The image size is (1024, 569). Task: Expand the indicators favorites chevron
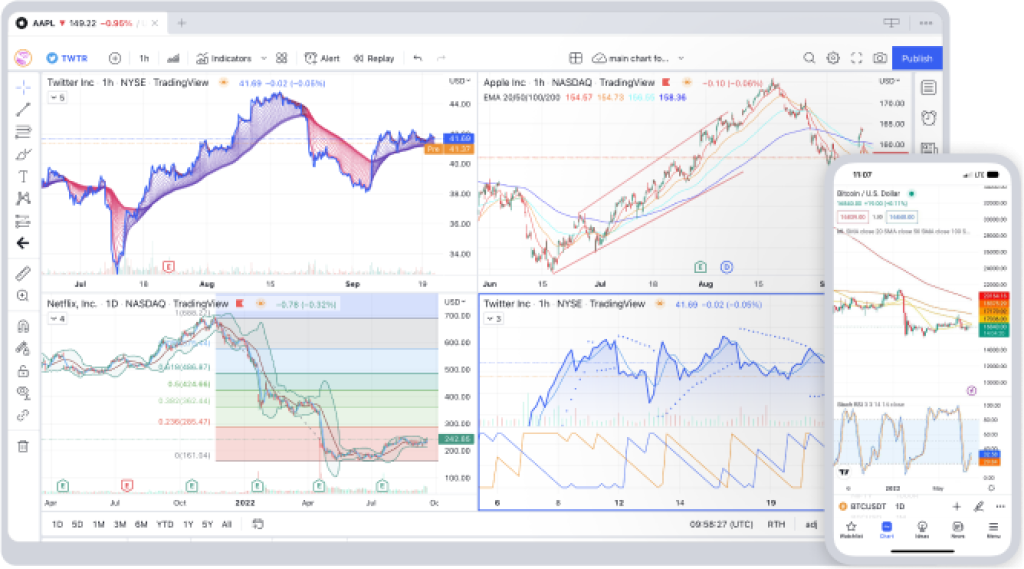(x=264, y=58)
